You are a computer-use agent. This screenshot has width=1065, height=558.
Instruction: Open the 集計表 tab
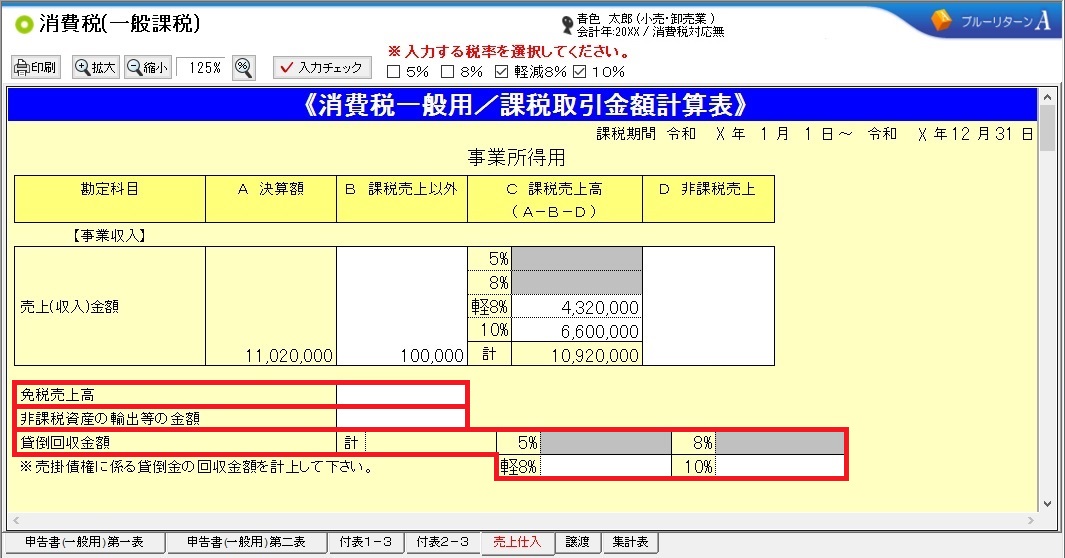tap(630, 542)
